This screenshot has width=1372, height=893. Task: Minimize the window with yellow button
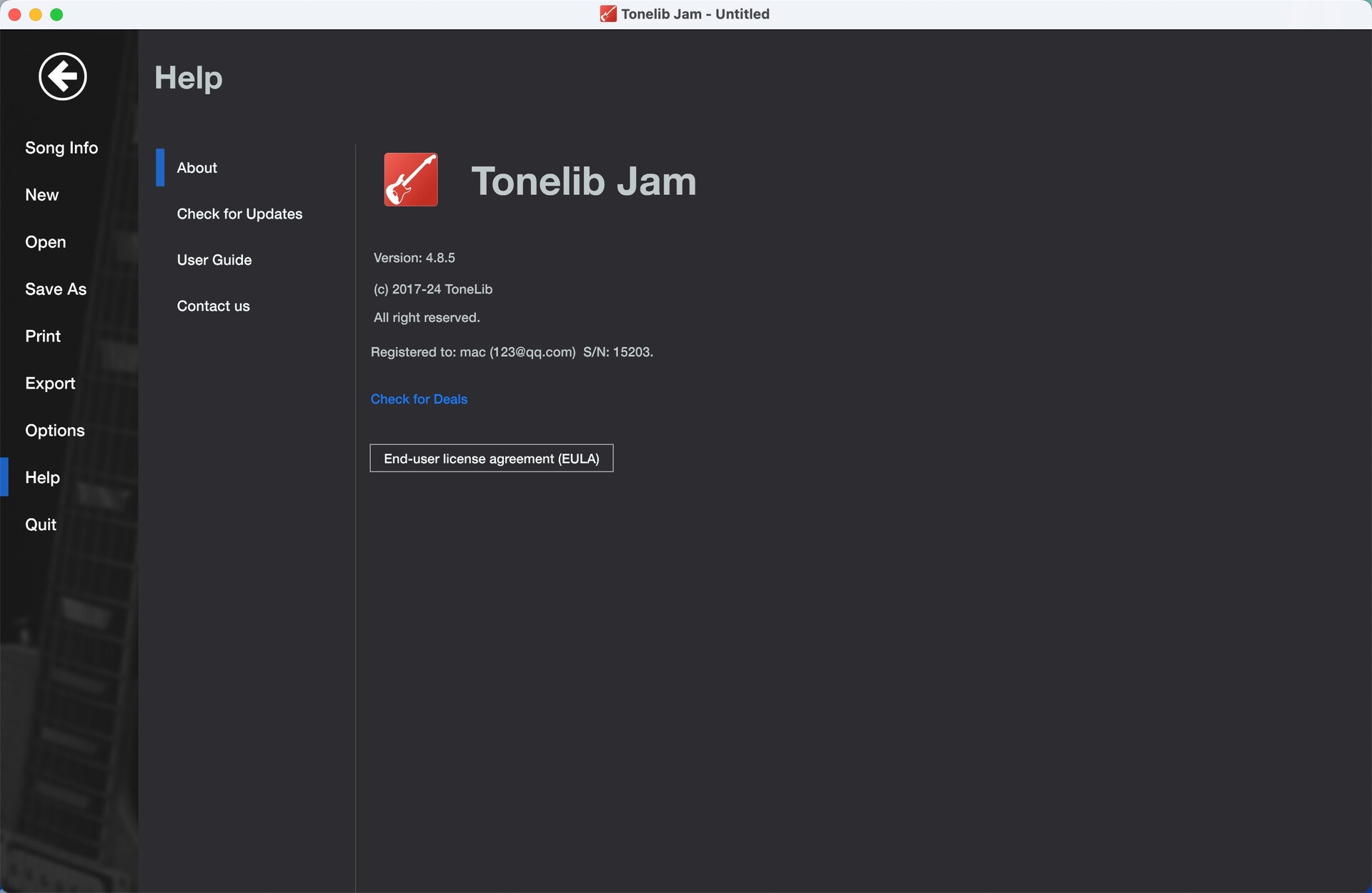pyautogui.click(x=36, y=14)
